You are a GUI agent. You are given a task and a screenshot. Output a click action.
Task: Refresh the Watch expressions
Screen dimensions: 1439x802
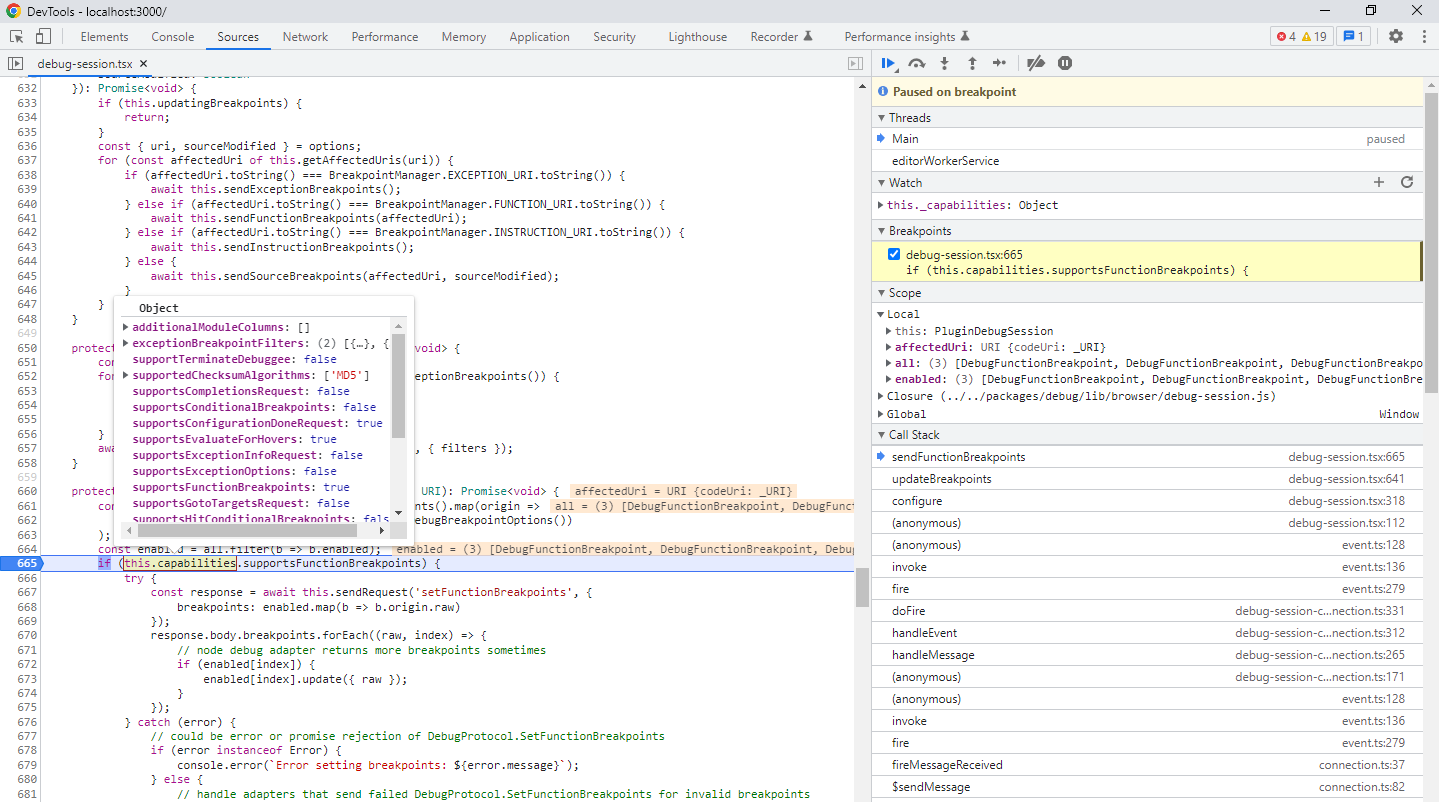[1406, 182]
